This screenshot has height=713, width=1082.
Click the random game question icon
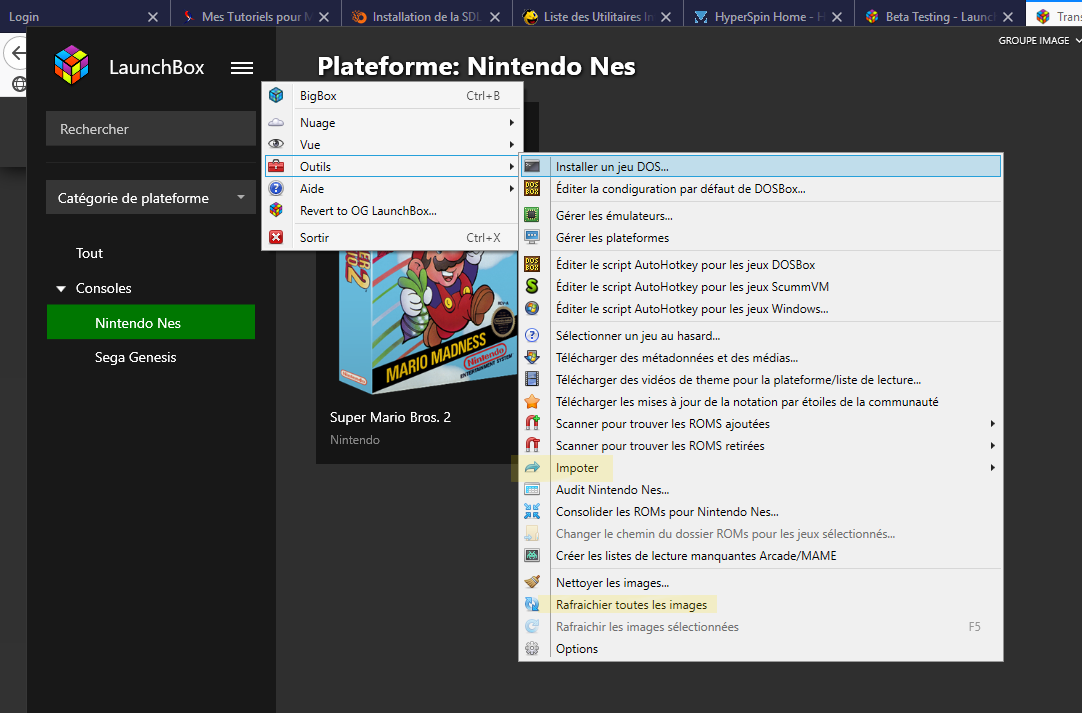point(532,335)
